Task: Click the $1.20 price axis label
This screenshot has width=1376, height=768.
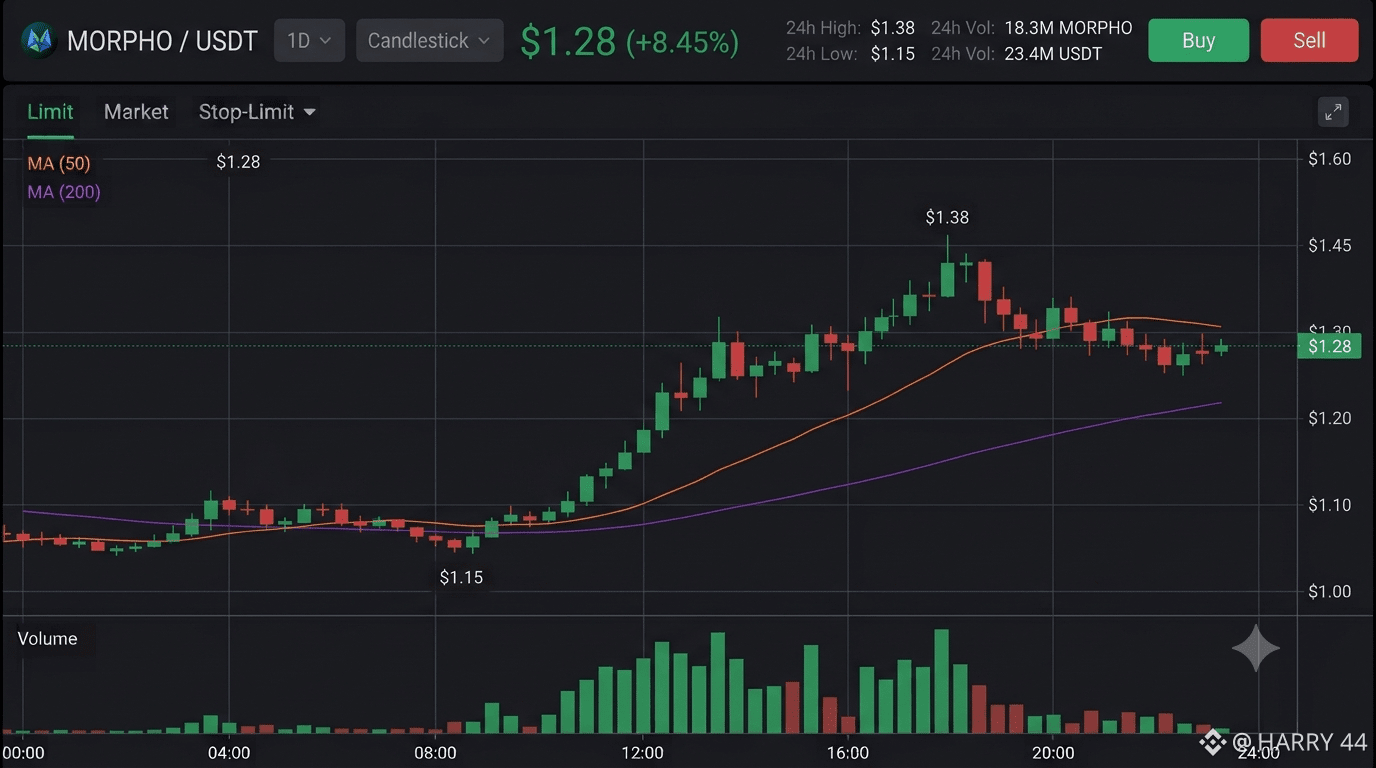Action: [x=1330, y=418]
